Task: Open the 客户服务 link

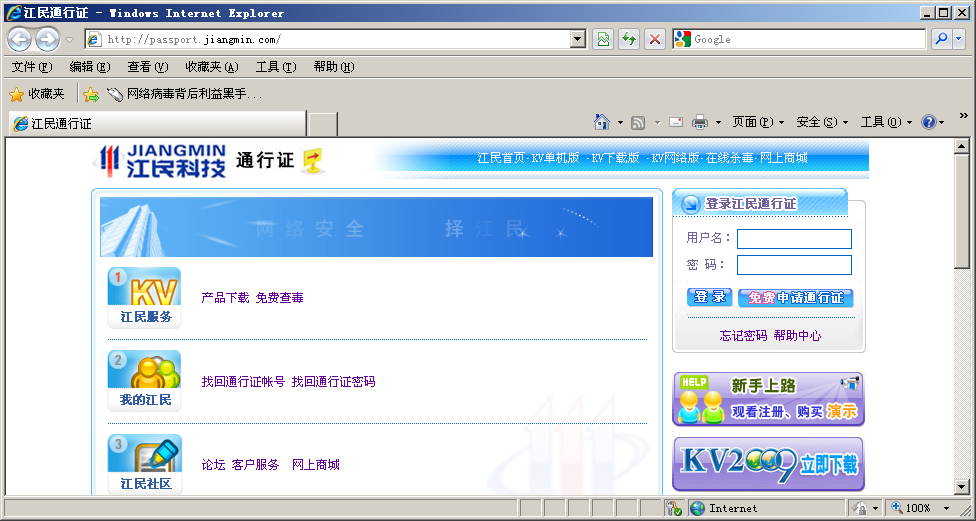Action: point(256,465)
